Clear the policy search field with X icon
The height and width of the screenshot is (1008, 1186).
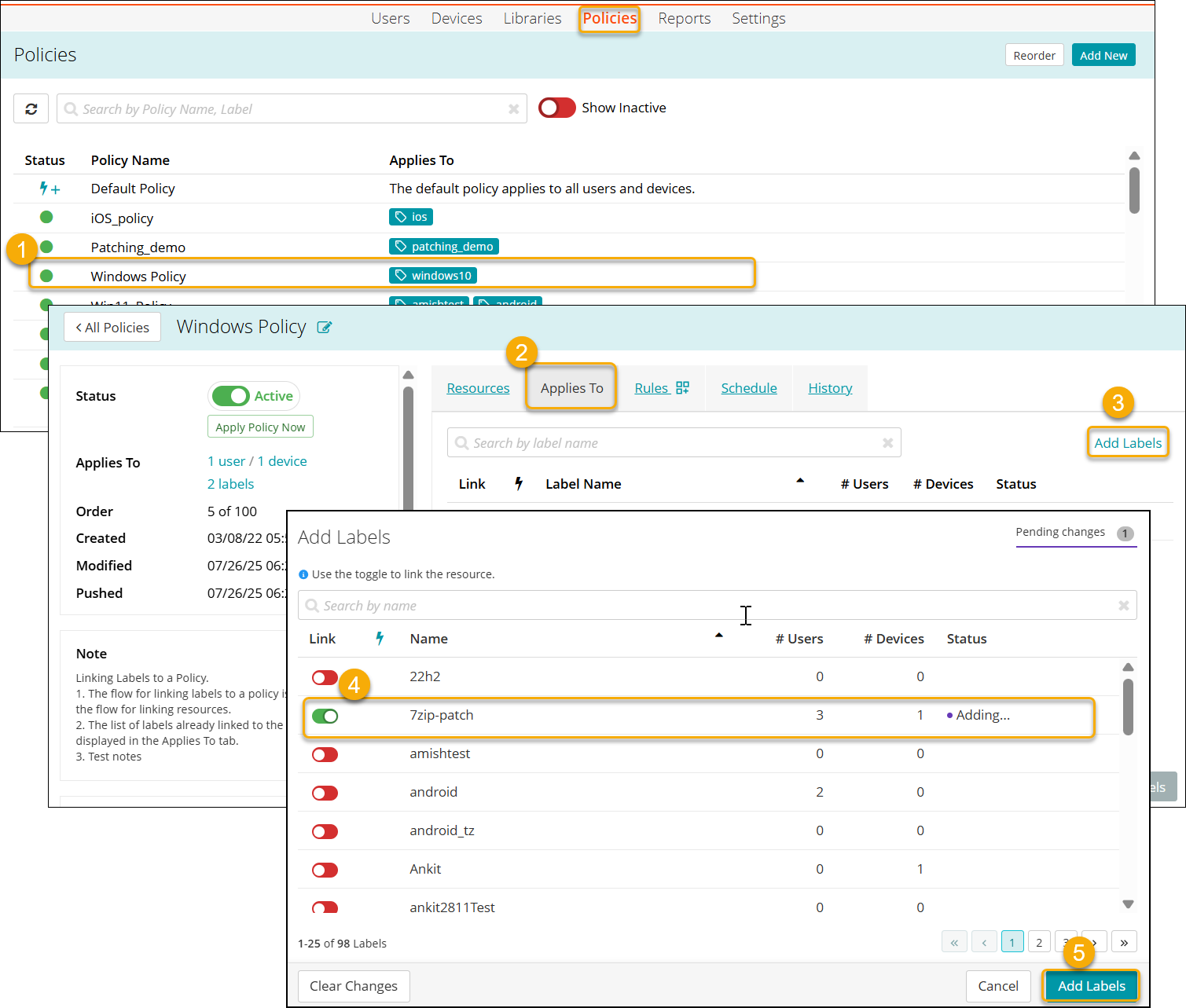pyautogui.click(x=513, y=109)
